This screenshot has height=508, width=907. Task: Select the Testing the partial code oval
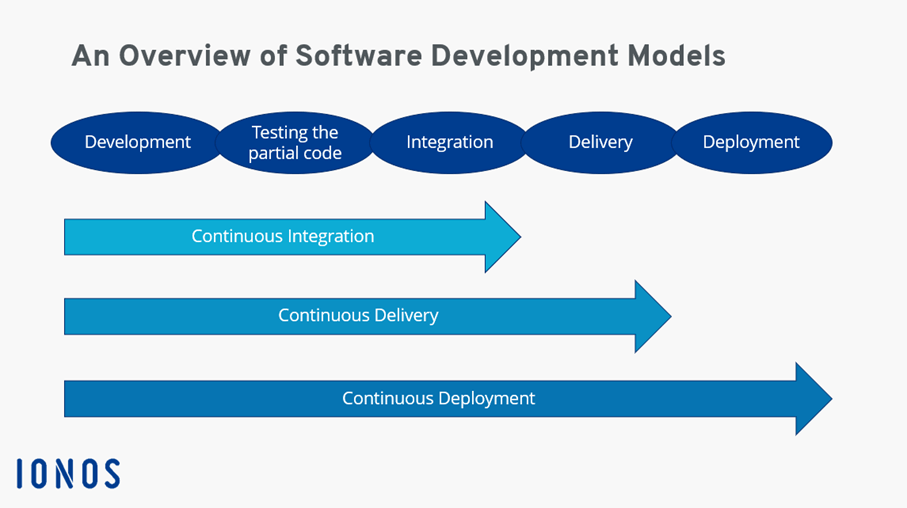click(x=295, y=142)
